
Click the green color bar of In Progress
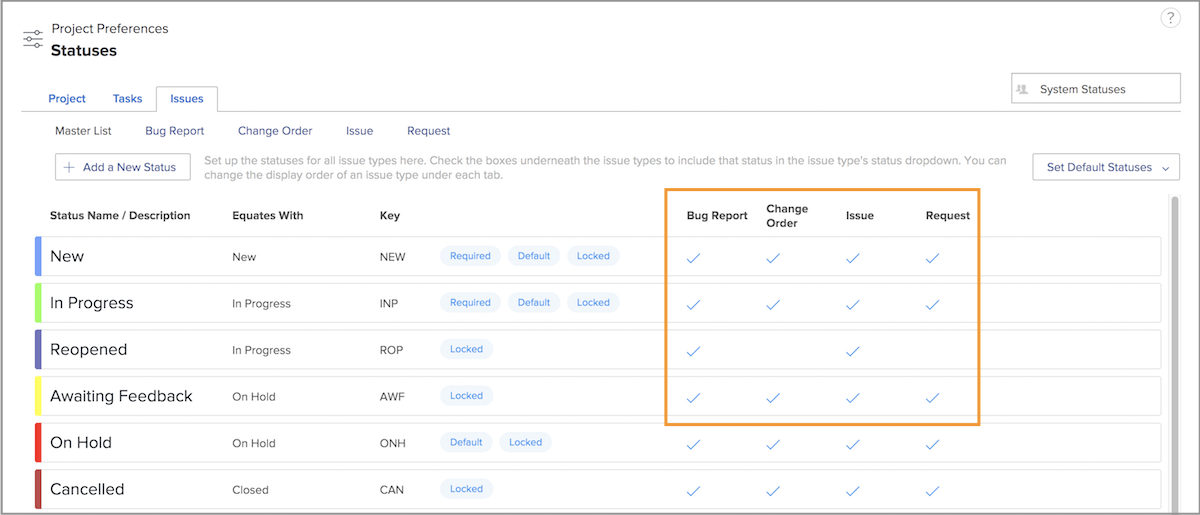point(38,303)
